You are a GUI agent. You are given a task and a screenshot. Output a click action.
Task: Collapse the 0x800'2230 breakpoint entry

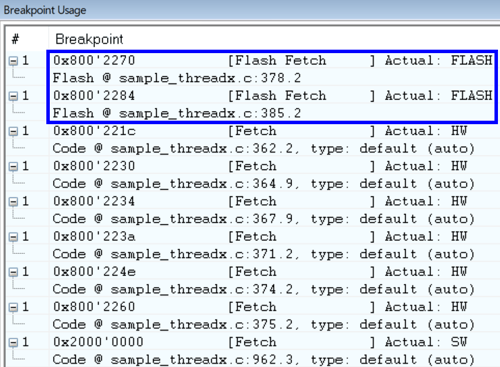tap(13, 167)
